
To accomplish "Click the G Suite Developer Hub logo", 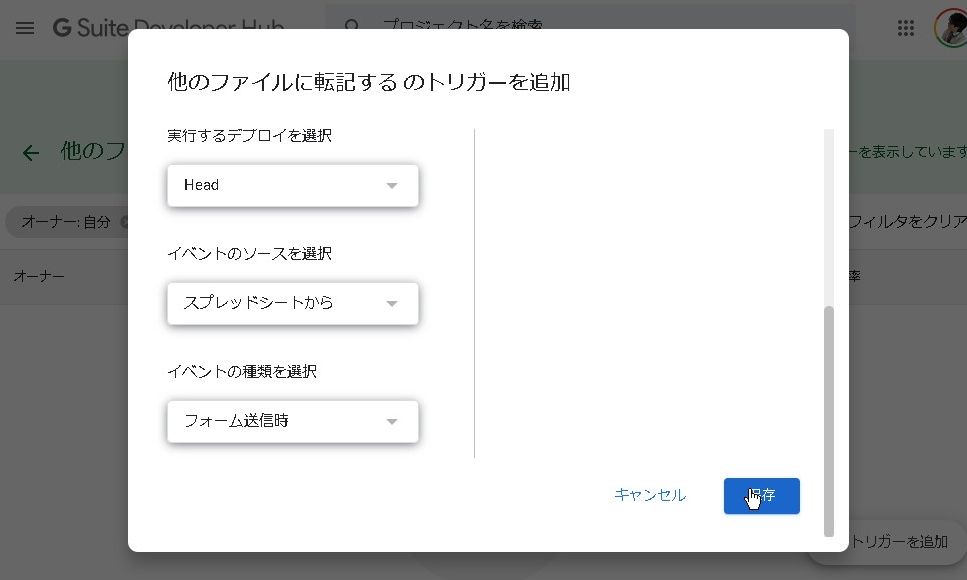I will pyautogui.click(x=168, y=28).
